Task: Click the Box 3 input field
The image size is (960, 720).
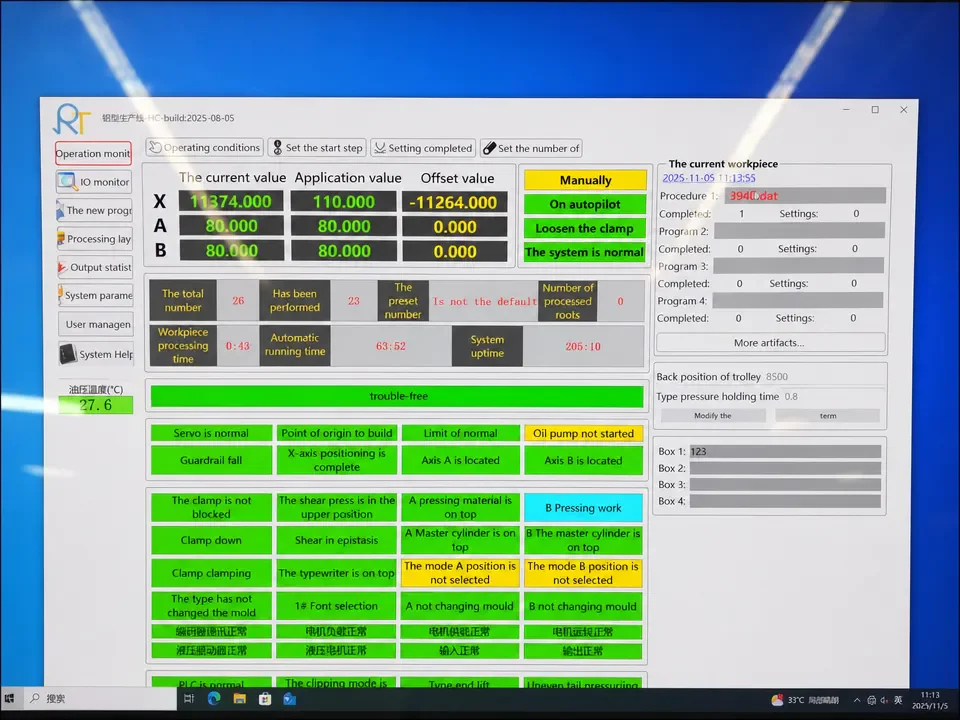Action: pos(785,485)
